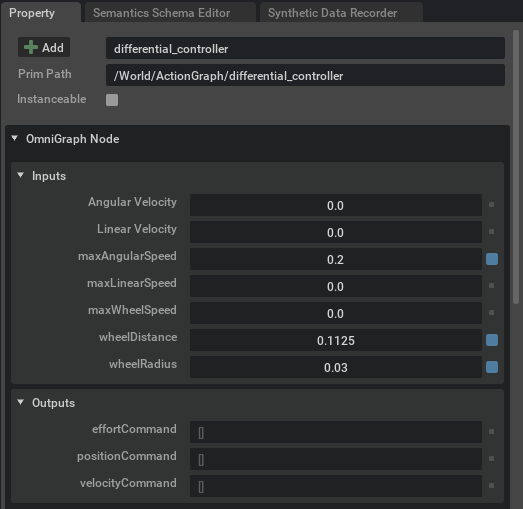Click the wheelDistance label
523x509 pixels.
pos(138,337)
